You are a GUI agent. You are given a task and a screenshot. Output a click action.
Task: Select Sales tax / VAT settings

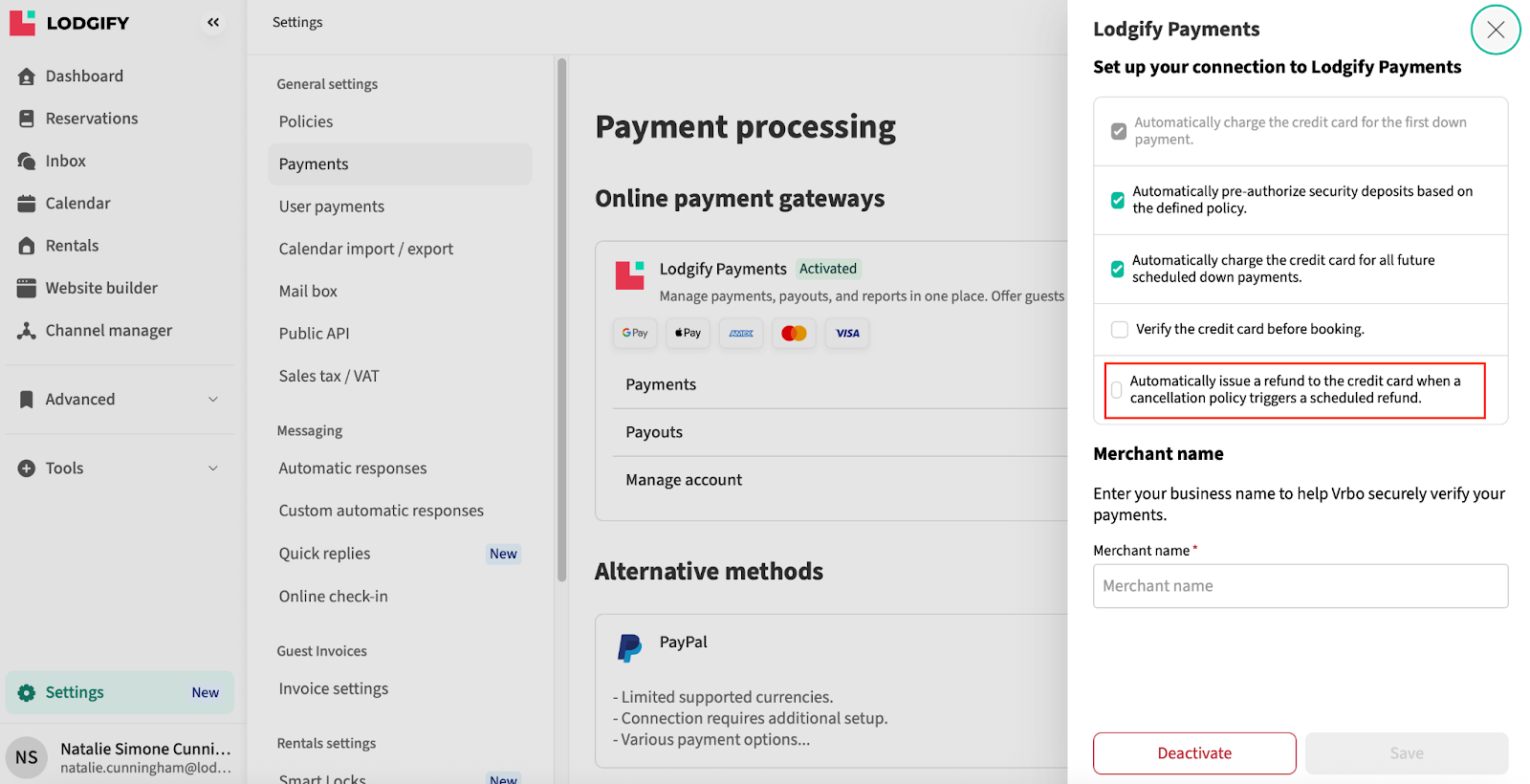click(329, 376)
